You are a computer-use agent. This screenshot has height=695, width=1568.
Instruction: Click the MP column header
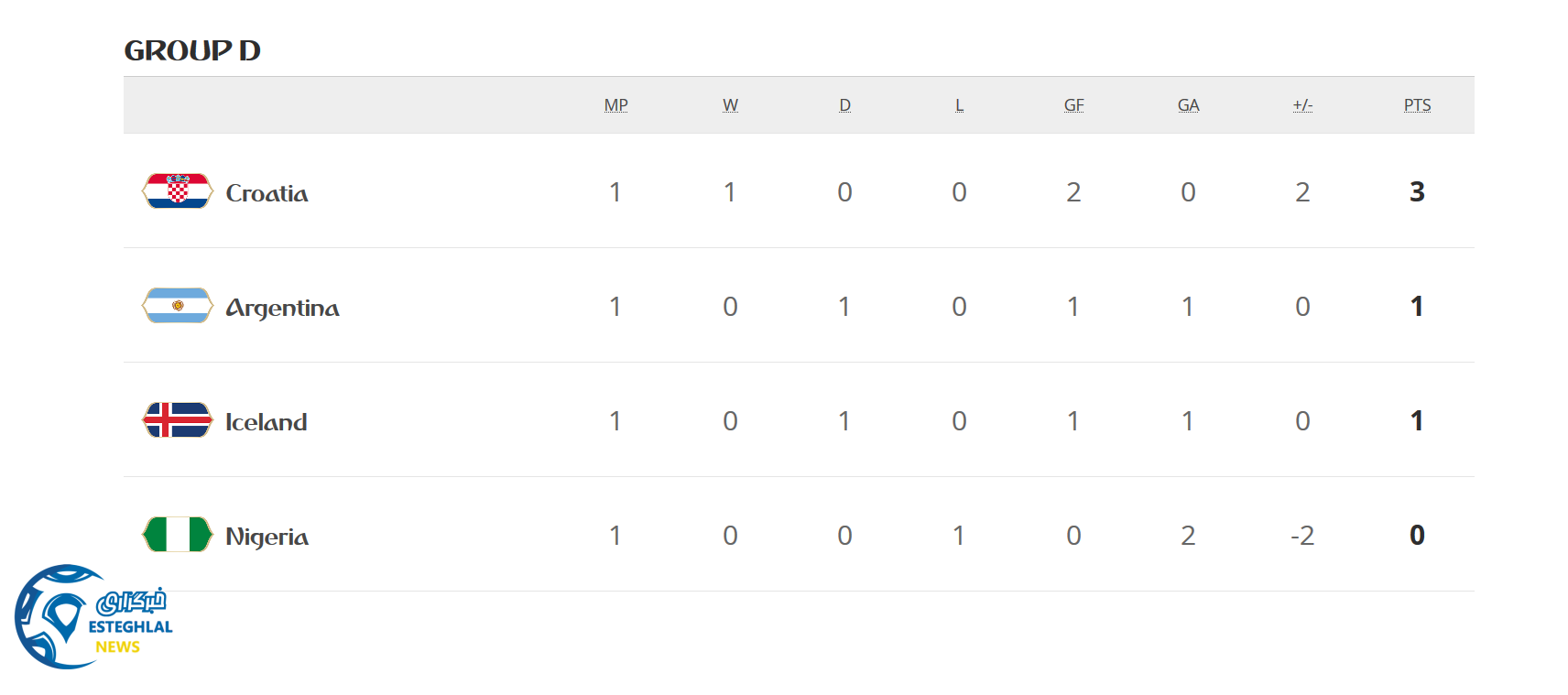[x=615, y=105]
